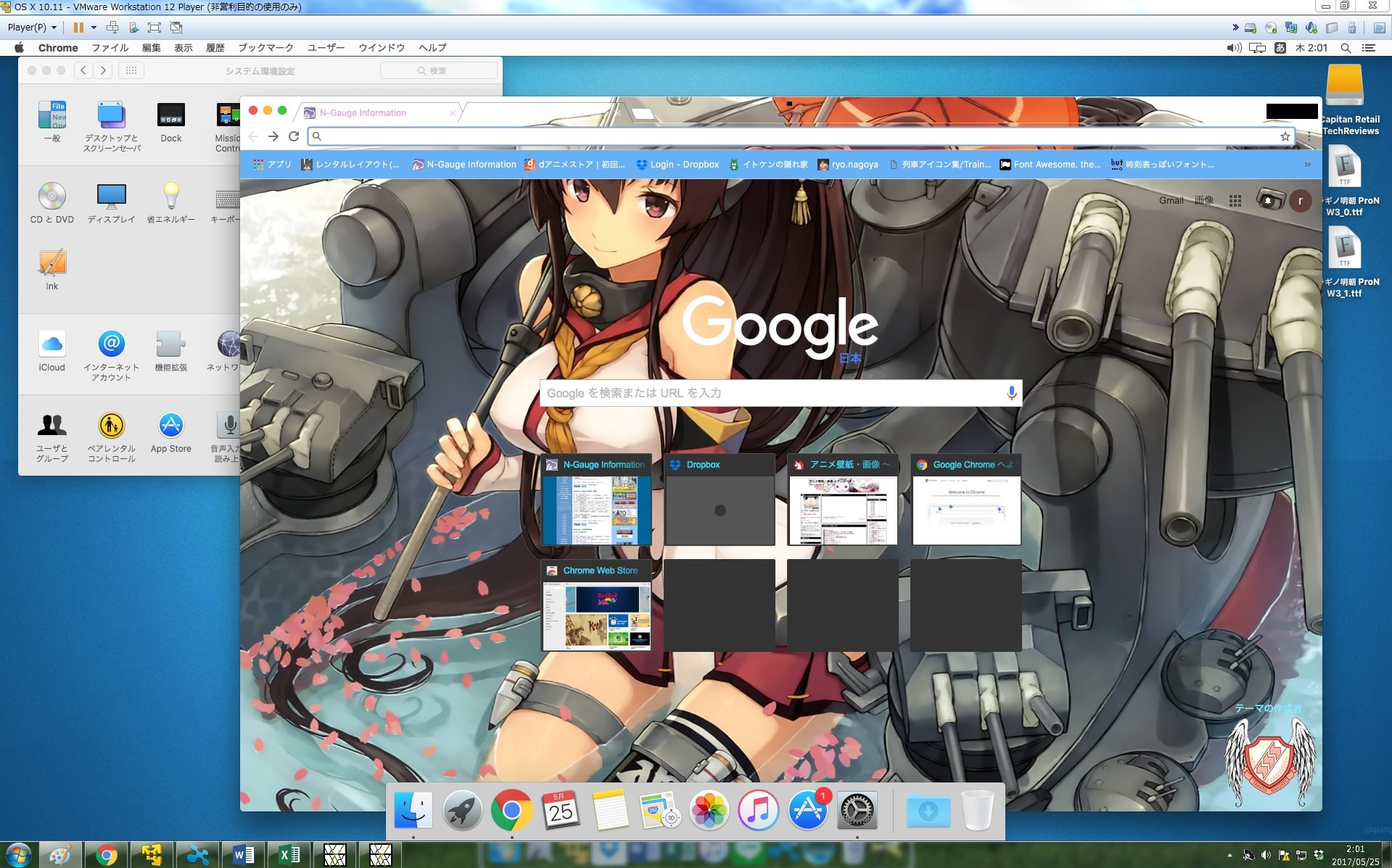
Task: Show hidden Windows tray icons
Action: [1230, 855]
